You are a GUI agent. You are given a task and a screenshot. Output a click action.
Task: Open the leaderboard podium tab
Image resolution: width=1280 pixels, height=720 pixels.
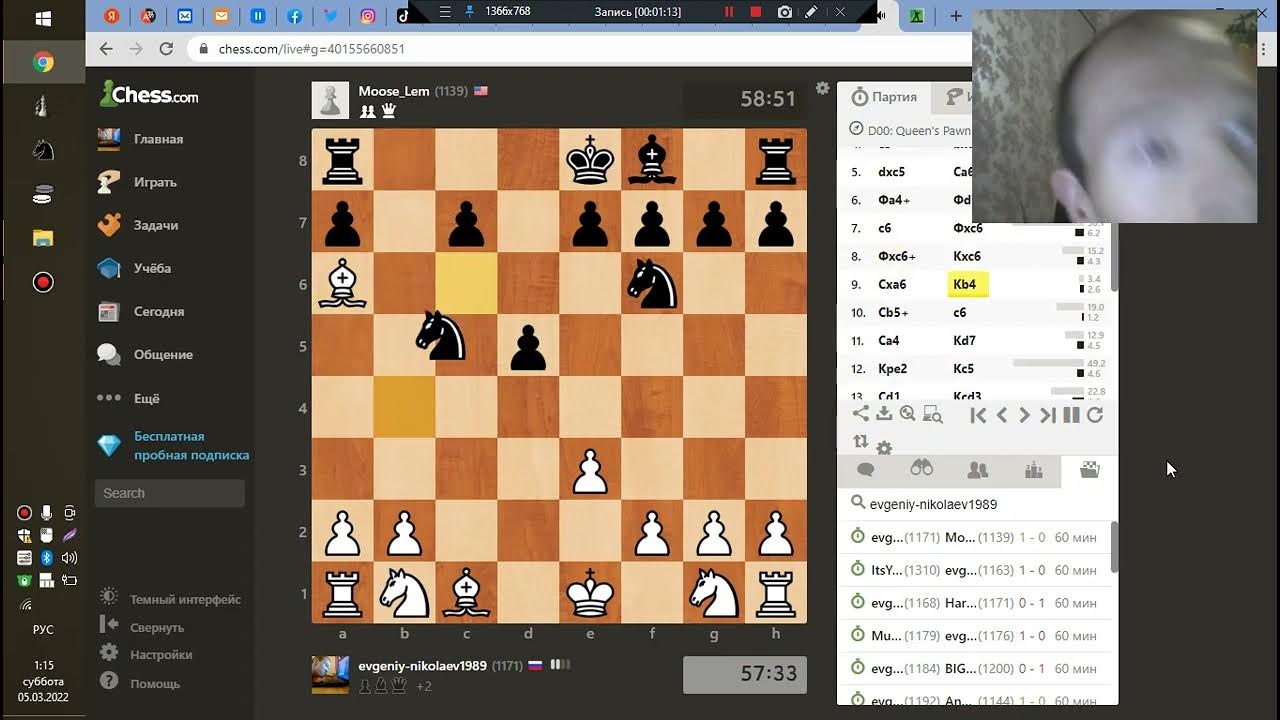pos(1034,470)
